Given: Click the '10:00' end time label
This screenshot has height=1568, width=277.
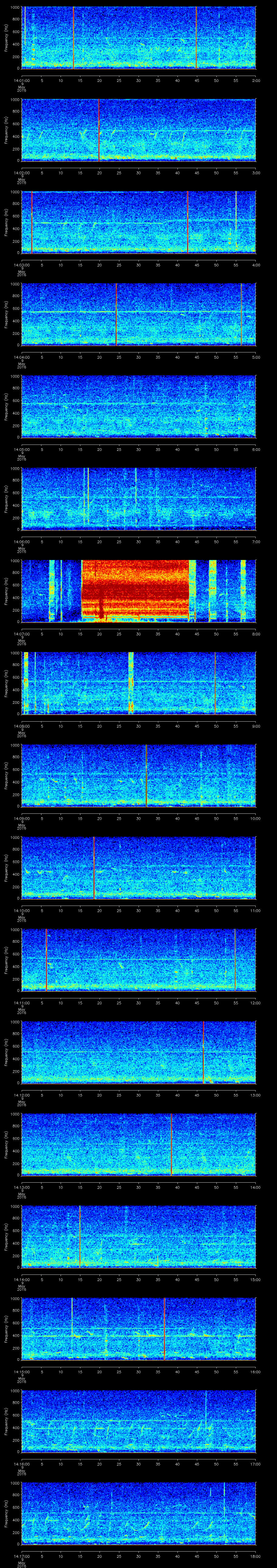Looking at the screenshot, I should 255,818.
